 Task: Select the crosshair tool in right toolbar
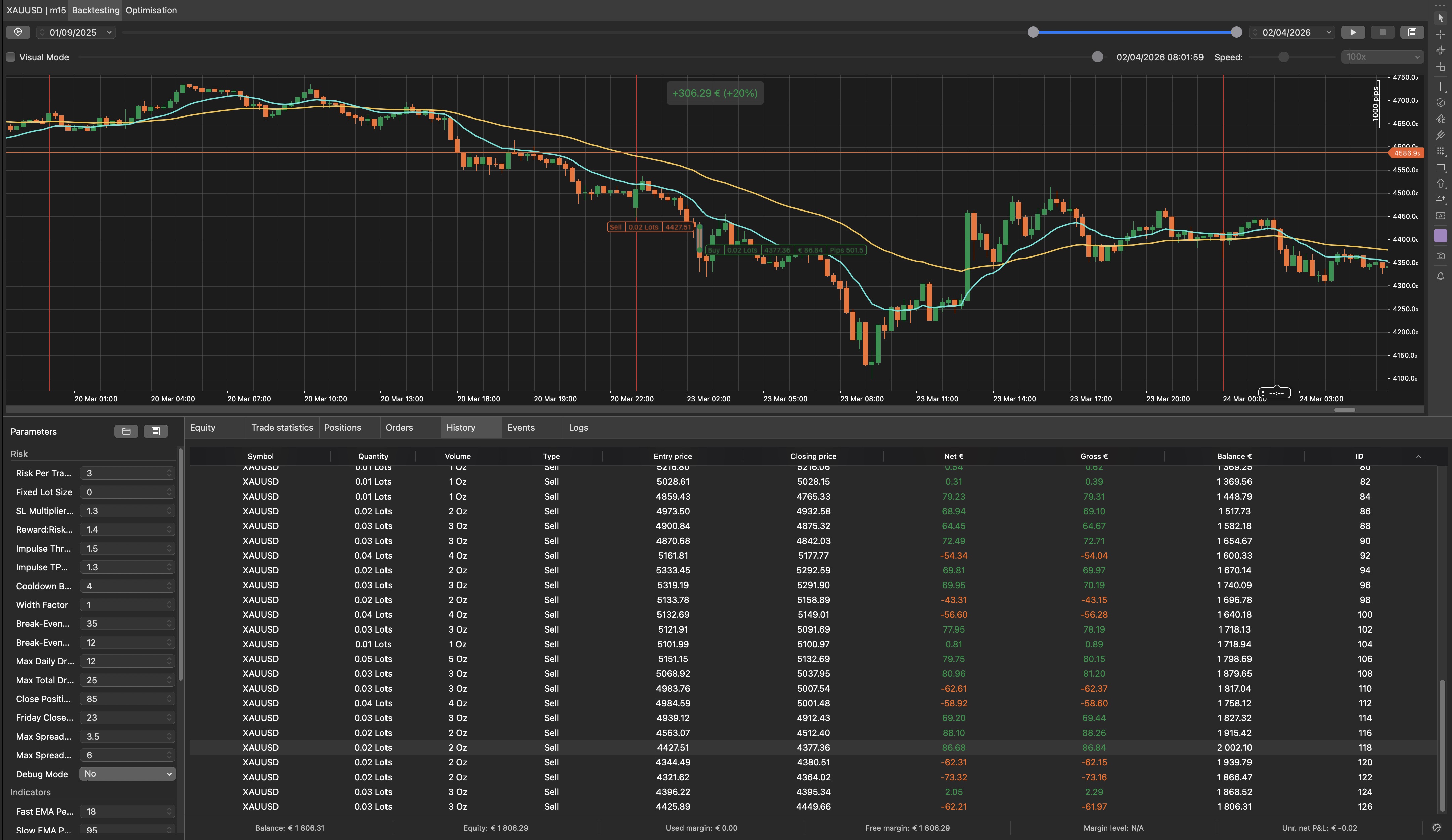tap(1441, 34)
